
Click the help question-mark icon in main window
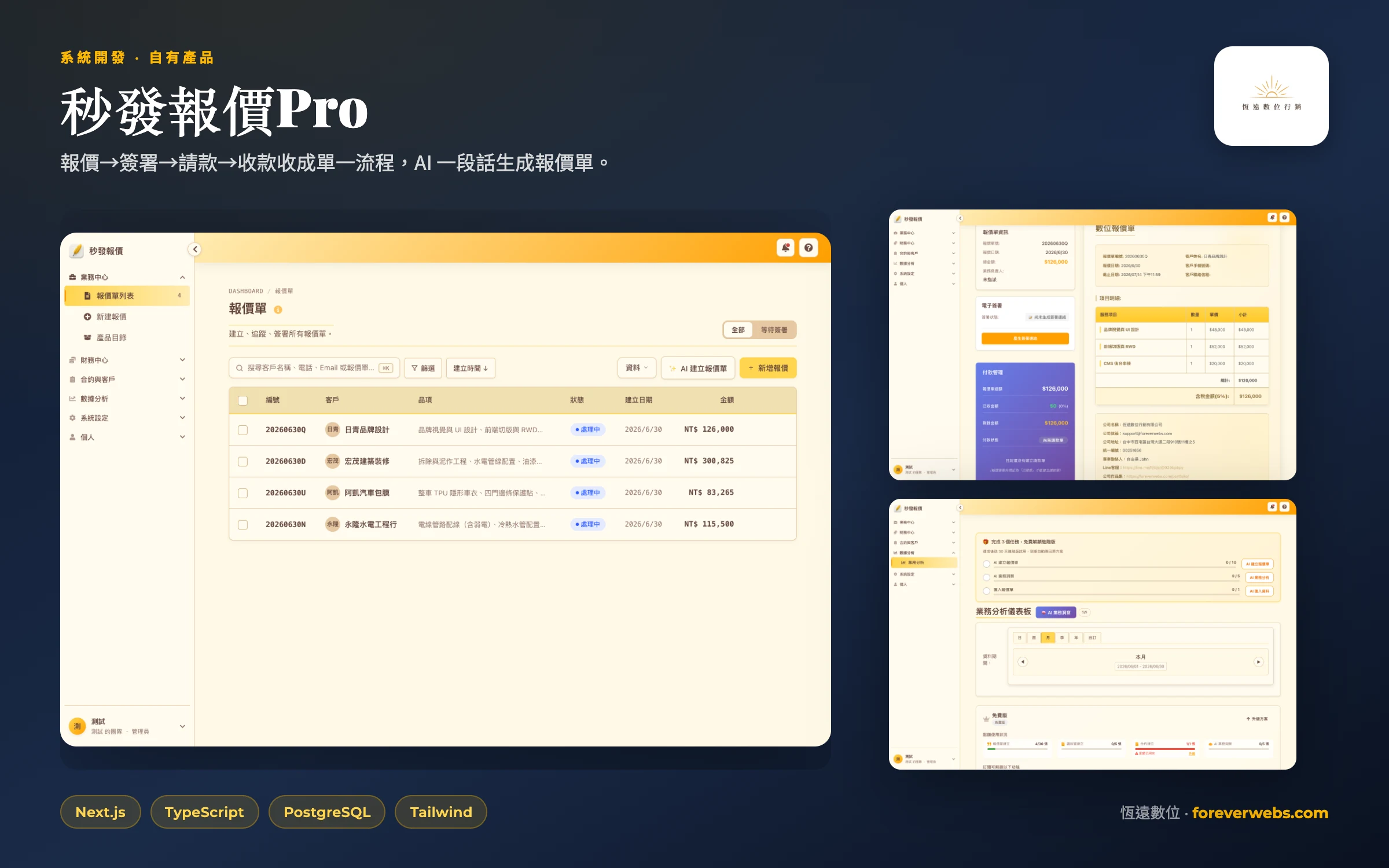(x=809, y=248)
